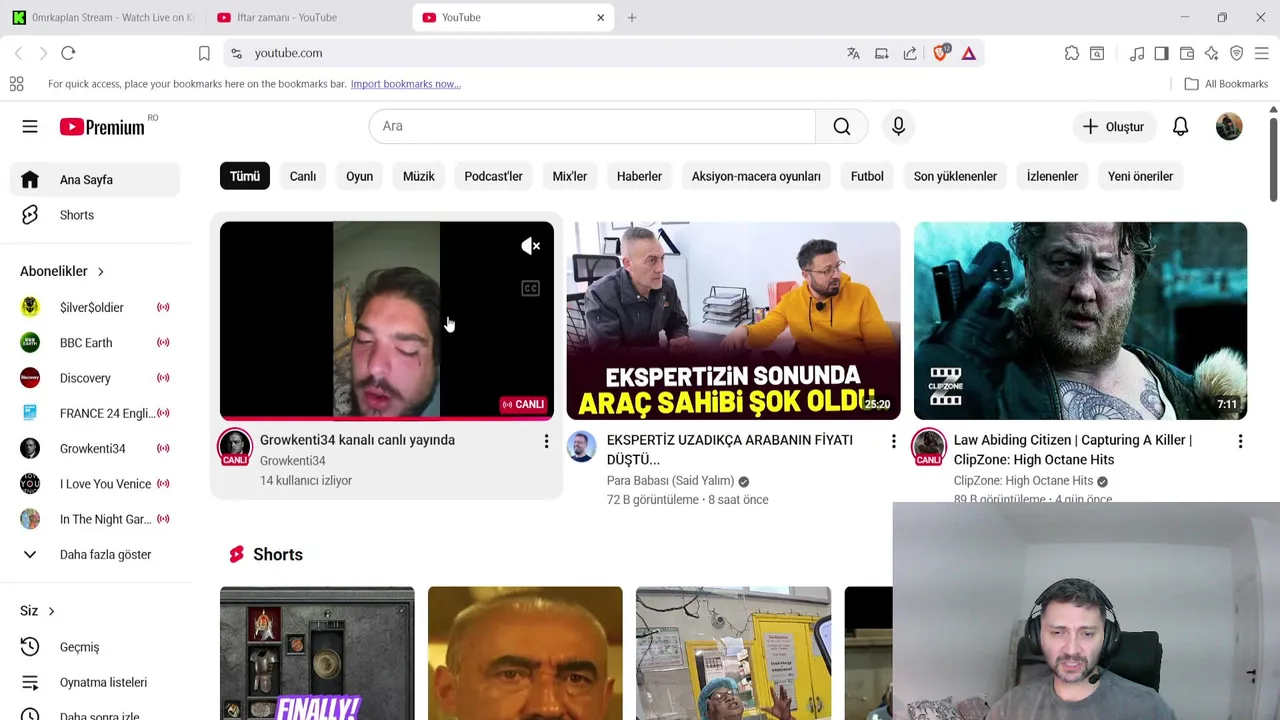
Task: Select the Haberler filter chip
Action: click(639, 176)
